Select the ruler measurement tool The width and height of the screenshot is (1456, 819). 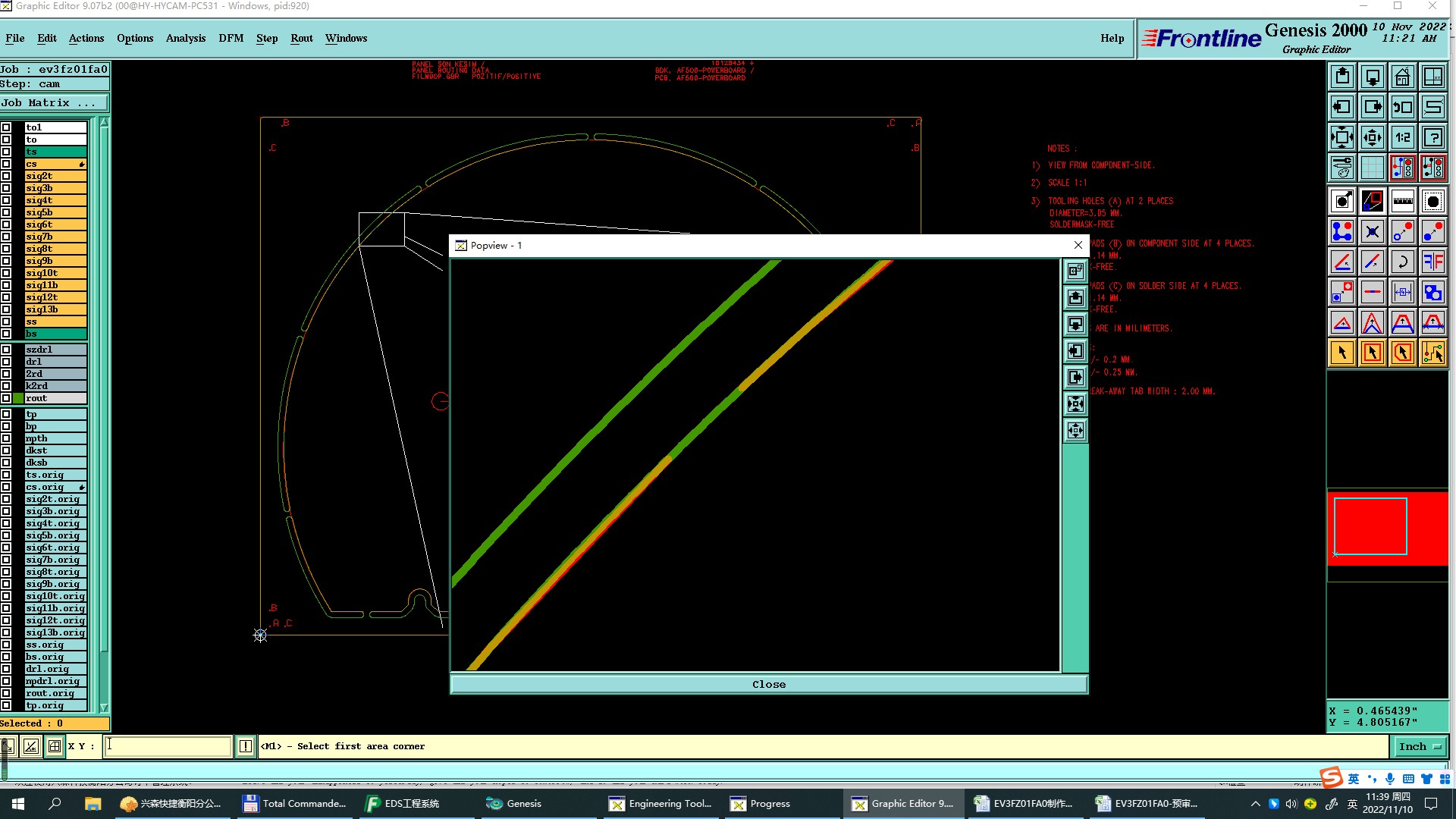pyautogui.click(x=1402, y=201)
